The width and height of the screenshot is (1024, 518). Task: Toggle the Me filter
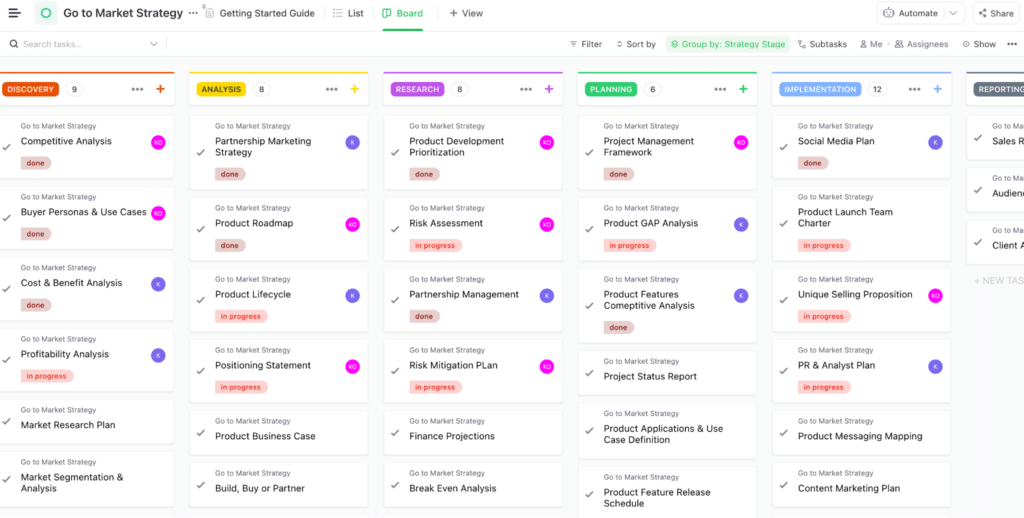pos(871,44)
